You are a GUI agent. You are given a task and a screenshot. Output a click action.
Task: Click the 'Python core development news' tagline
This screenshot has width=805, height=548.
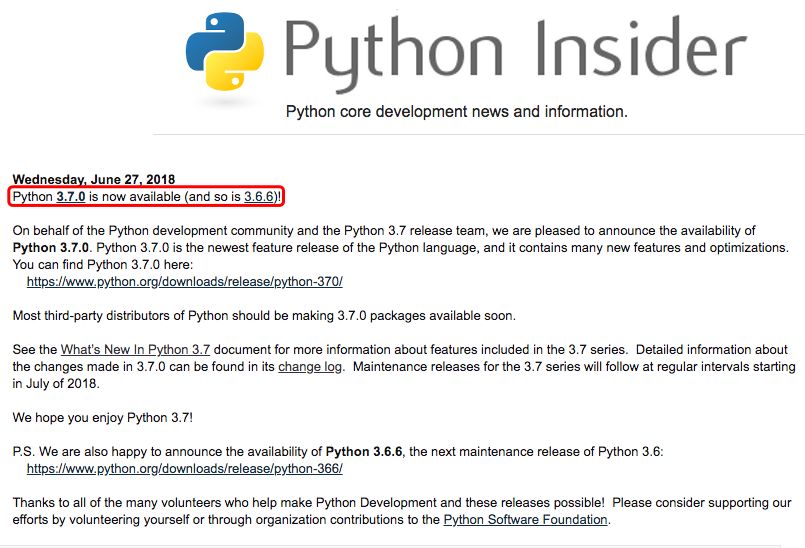point(456,112)
